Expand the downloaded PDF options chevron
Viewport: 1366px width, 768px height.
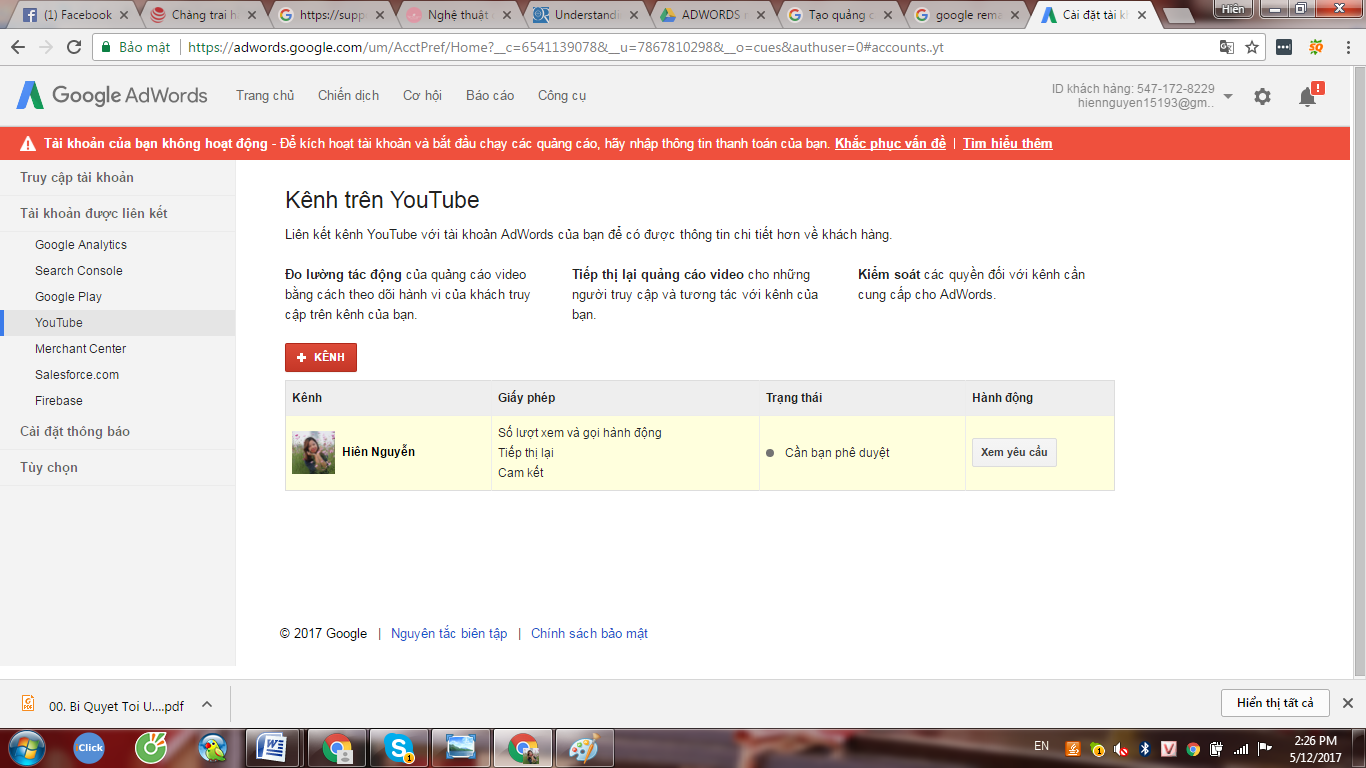pos(207,704)
